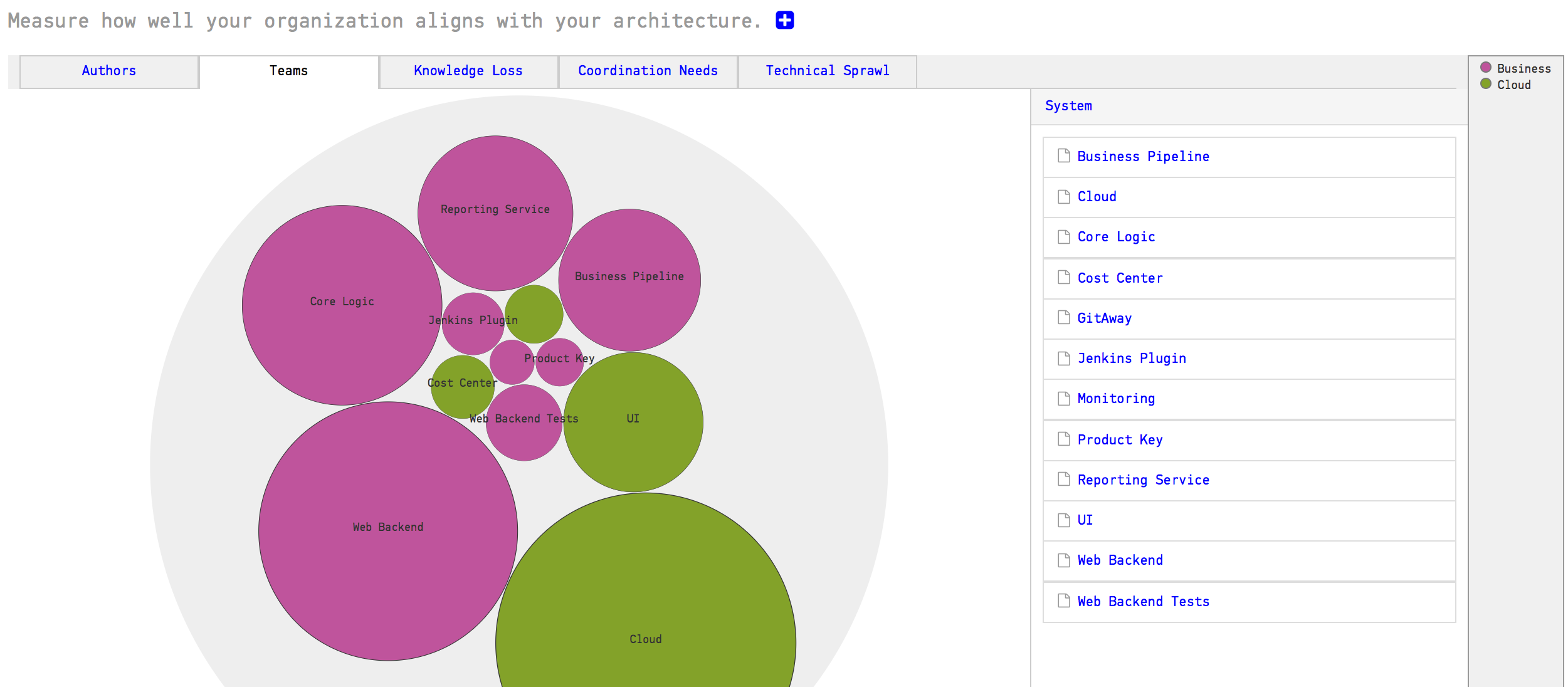Screen dimensions: 1568x687
Task: Click file icon beside GitAway
Action: [1063, 317]
